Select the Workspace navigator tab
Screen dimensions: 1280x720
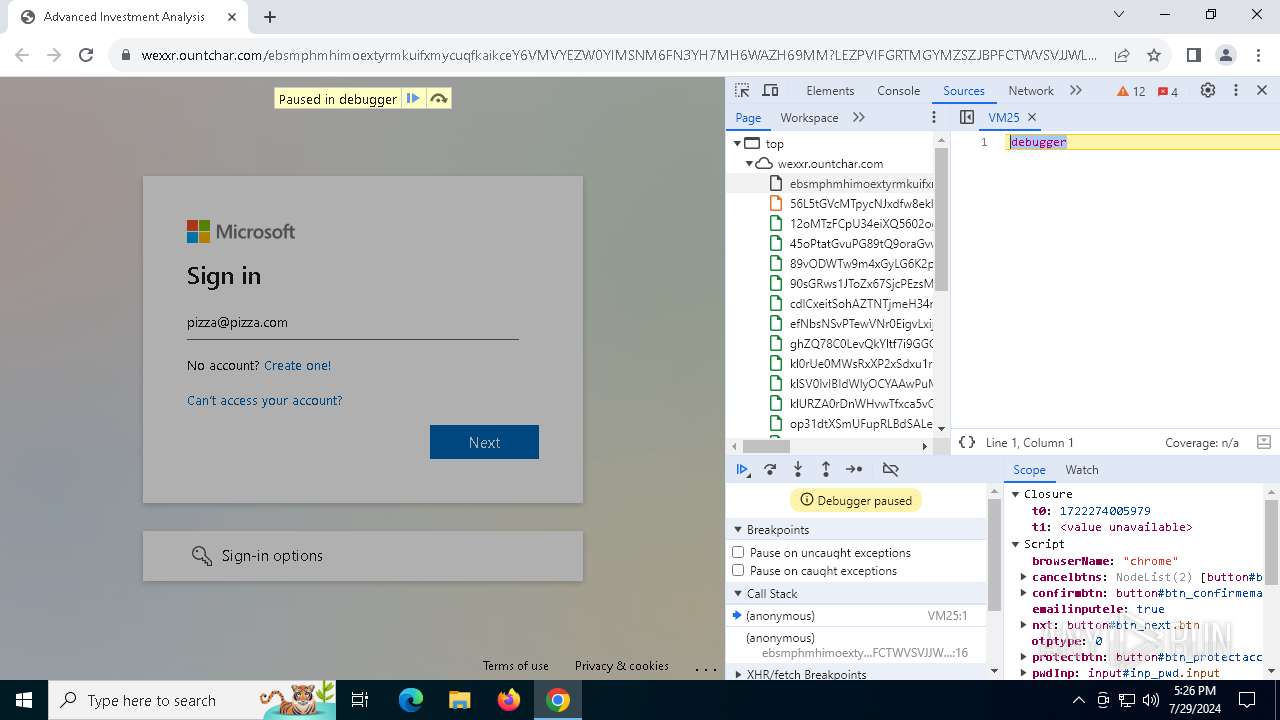coord(809,118)
